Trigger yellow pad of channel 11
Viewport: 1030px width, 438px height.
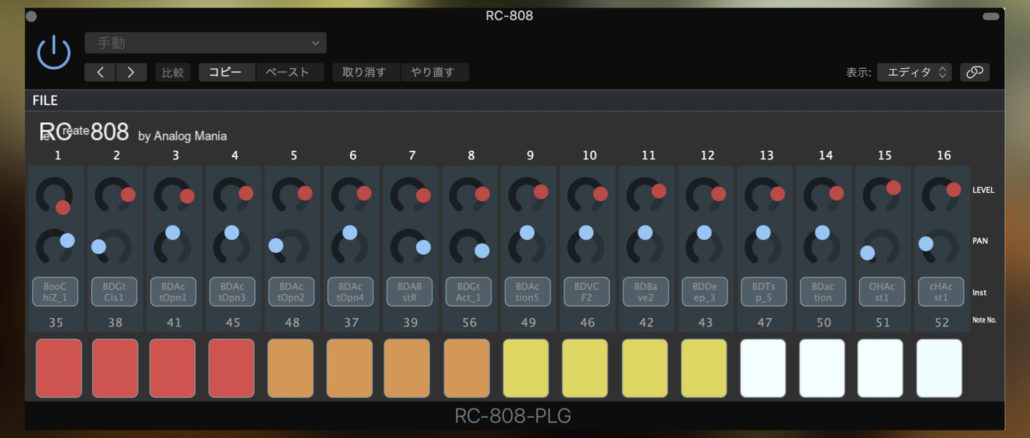click(645, 368)
